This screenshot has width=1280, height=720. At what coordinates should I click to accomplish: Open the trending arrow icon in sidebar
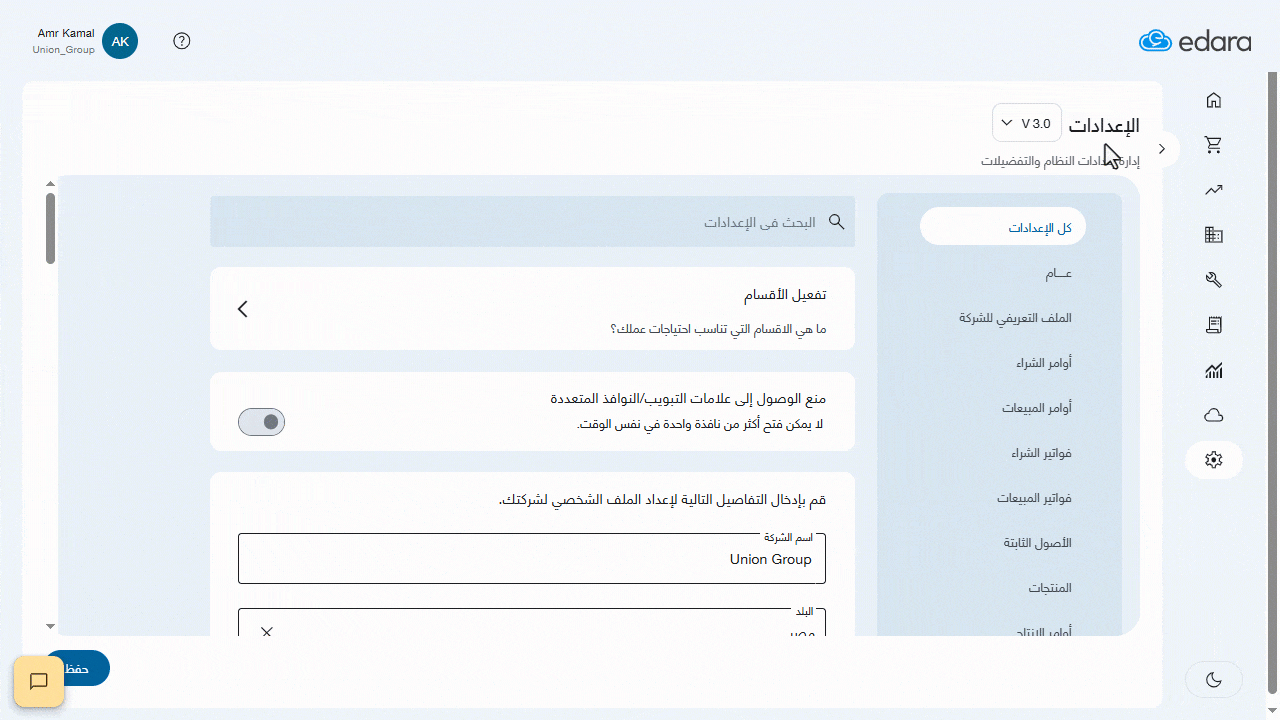(1214, 190)
